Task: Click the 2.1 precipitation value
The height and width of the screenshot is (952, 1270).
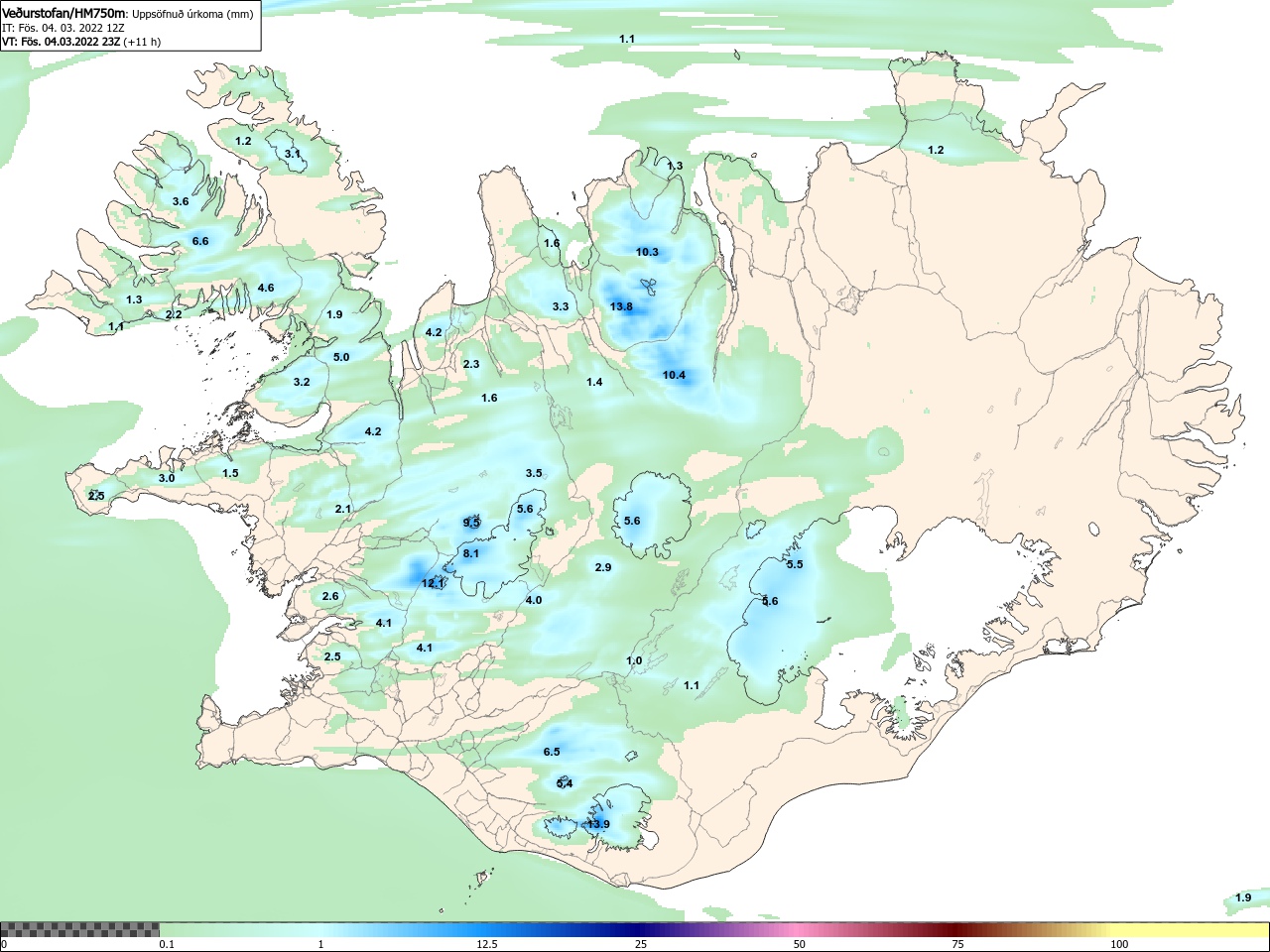Action: click(x=343, y=509)
